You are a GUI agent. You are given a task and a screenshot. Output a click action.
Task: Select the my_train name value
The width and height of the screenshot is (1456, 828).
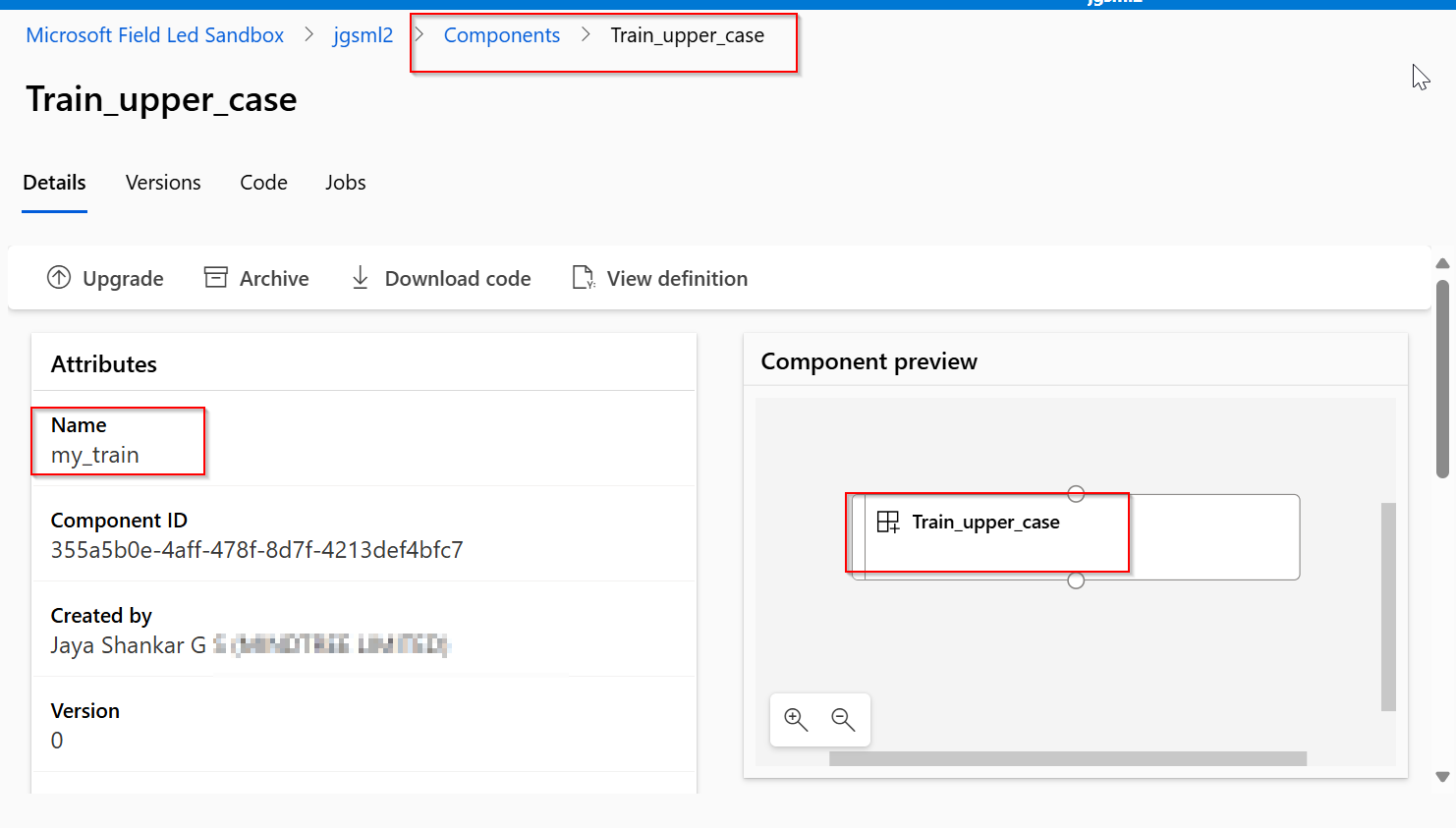click(95, 456)
